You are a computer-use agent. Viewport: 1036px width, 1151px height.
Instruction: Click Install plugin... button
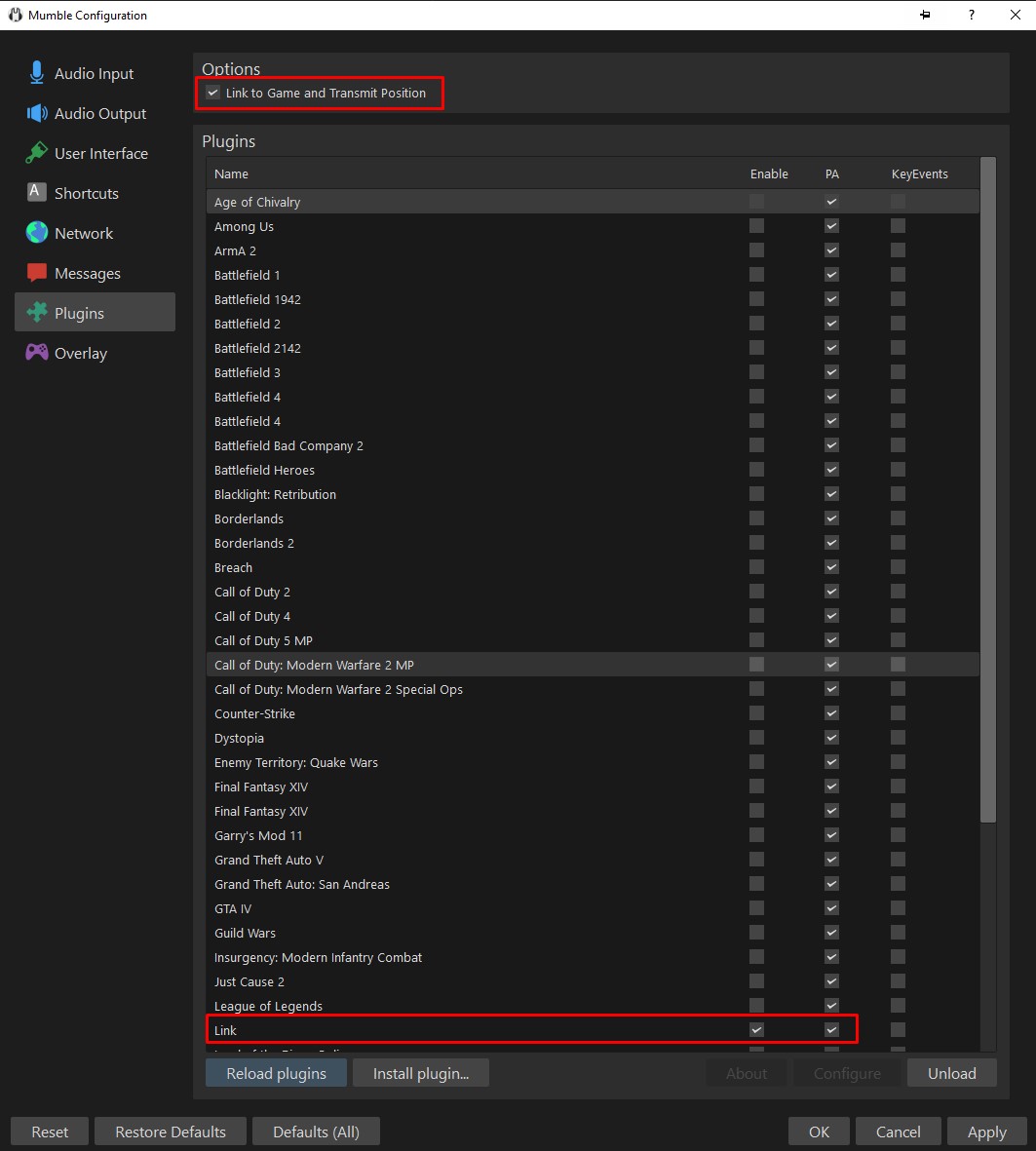click(x=421, y=1073)
